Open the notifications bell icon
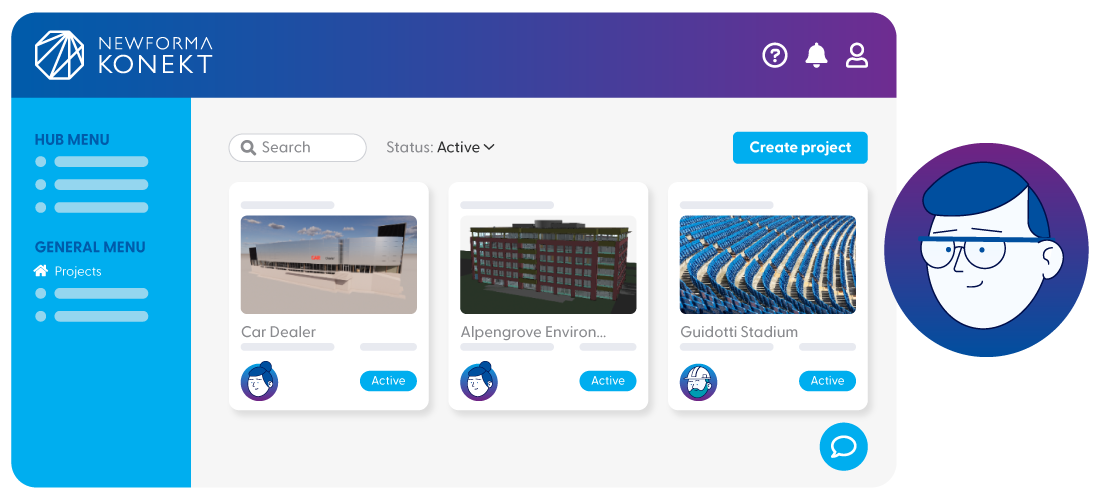 (x=816, y=55)
